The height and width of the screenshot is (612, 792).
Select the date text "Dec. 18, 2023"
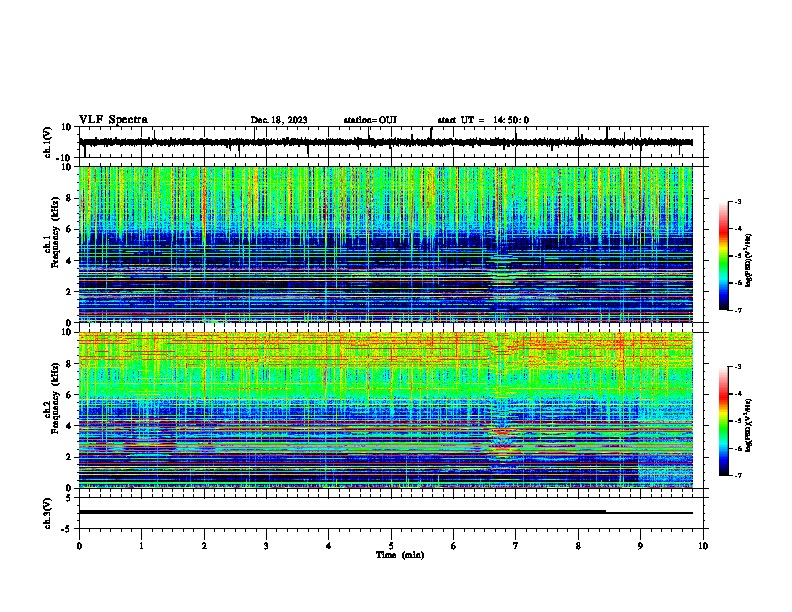coord(279,120)
